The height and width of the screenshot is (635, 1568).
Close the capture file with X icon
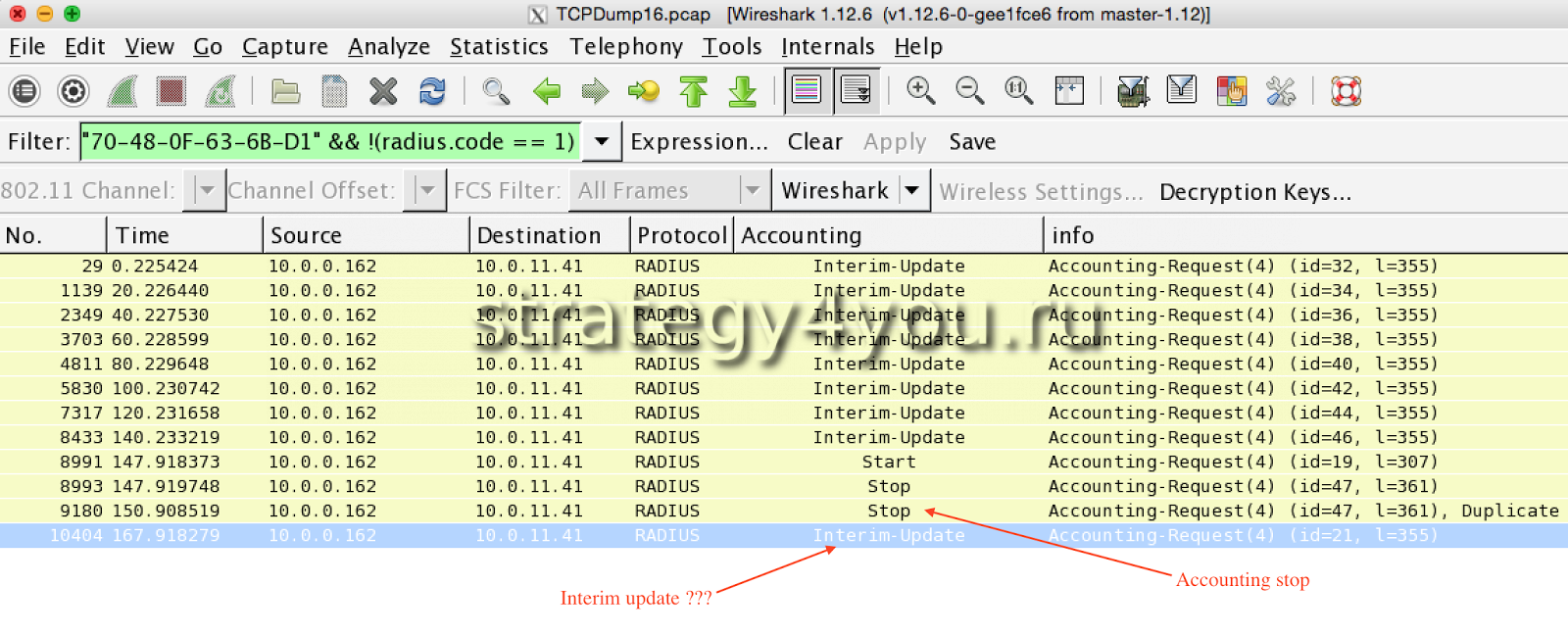tap(383, 91)
